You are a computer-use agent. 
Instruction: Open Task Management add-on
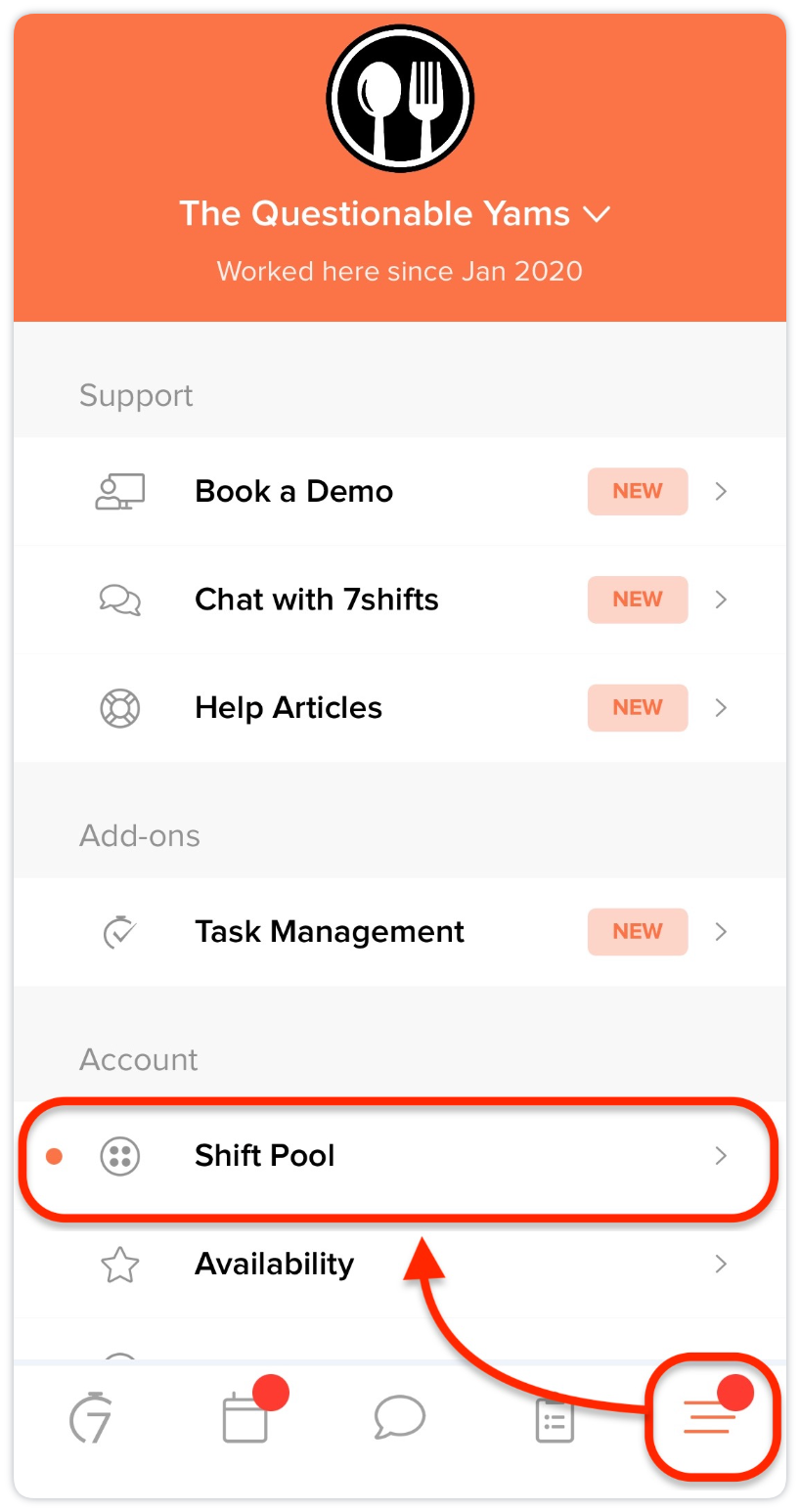pyautogui.click(x=400, y=931)
